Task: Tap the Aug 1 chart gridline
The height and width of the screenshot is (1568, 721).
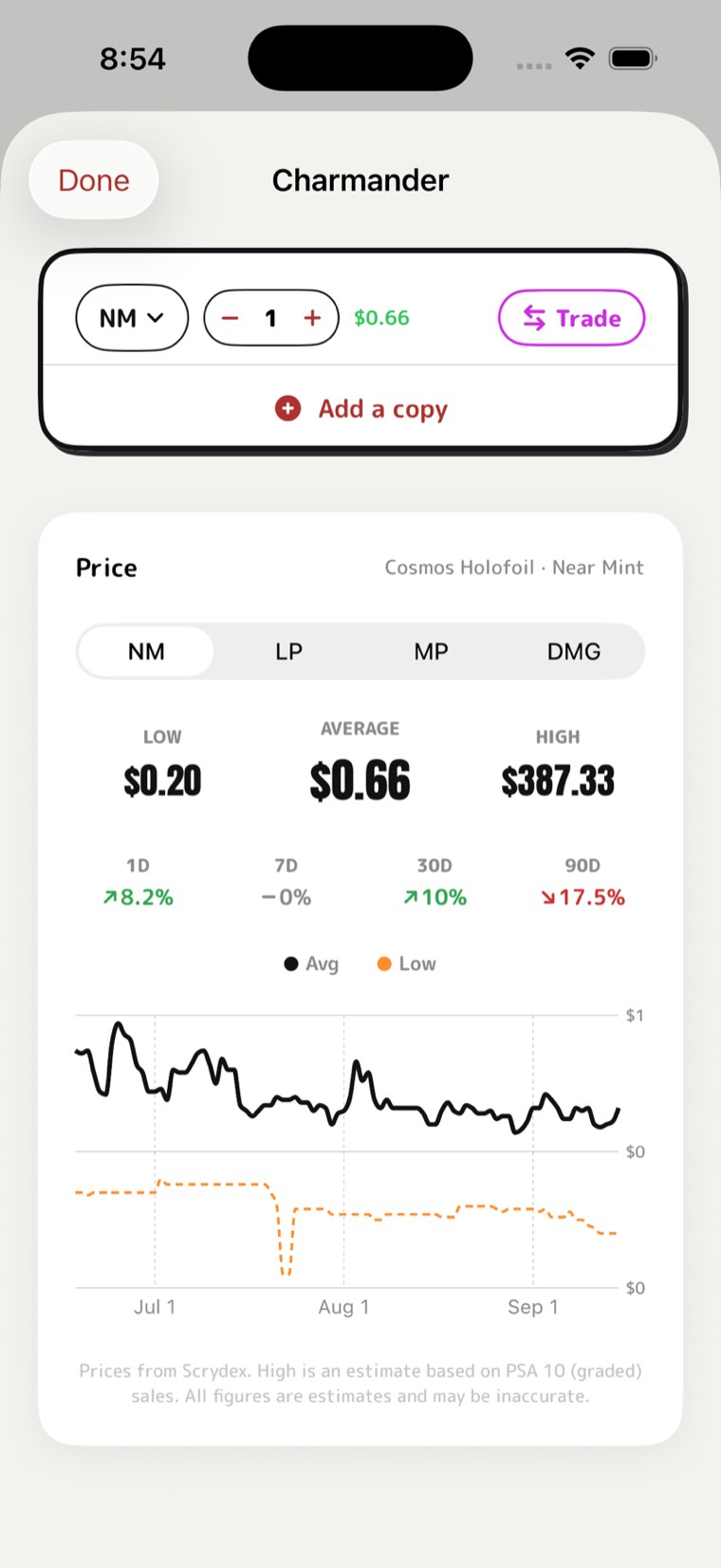Action: click(x=343, y=1150)
